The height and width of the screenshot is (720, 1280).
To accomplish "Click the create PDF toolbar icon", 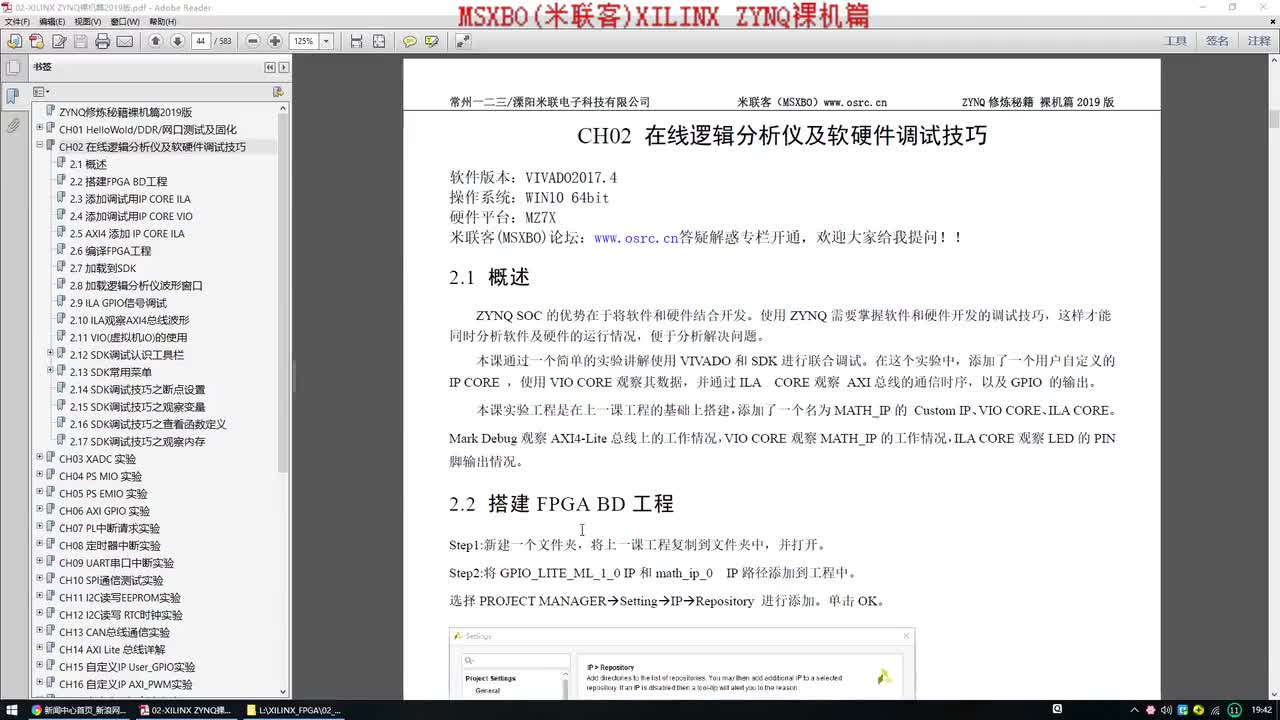I will [36, 41].
